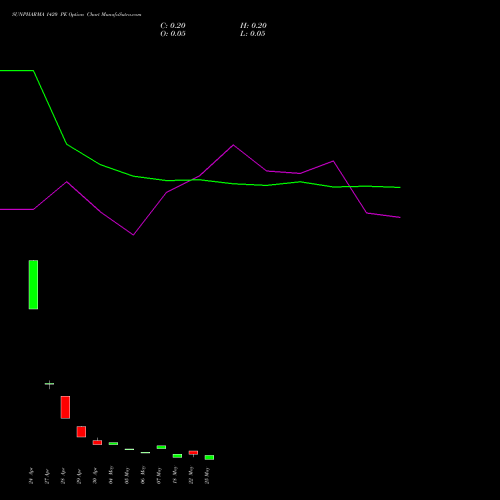The image size is (500, 500).
Task: Click the high value H: 0.20
Action: coord(253,26)
